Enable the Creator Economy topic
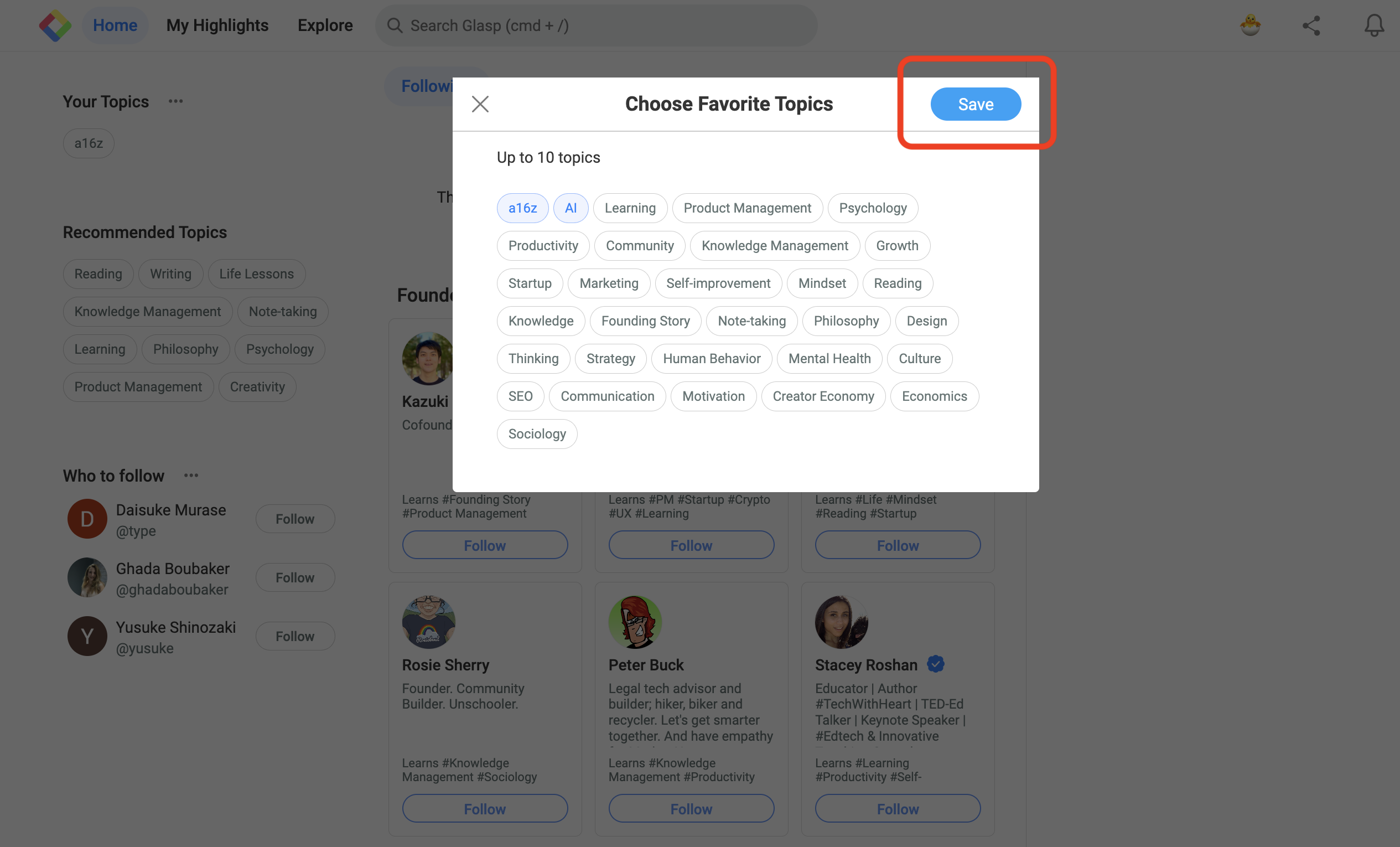 (823, 396)
